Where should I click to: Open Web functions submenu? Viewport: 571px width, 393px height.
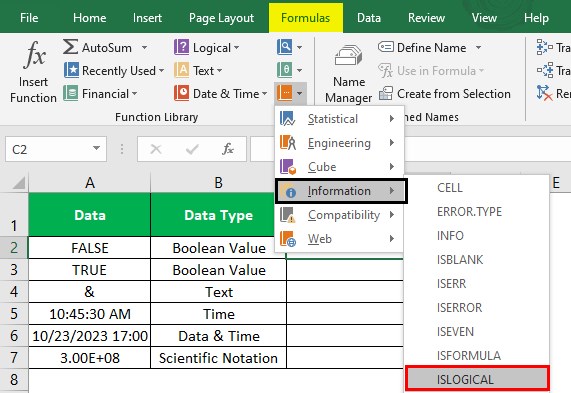pos(339,239)
